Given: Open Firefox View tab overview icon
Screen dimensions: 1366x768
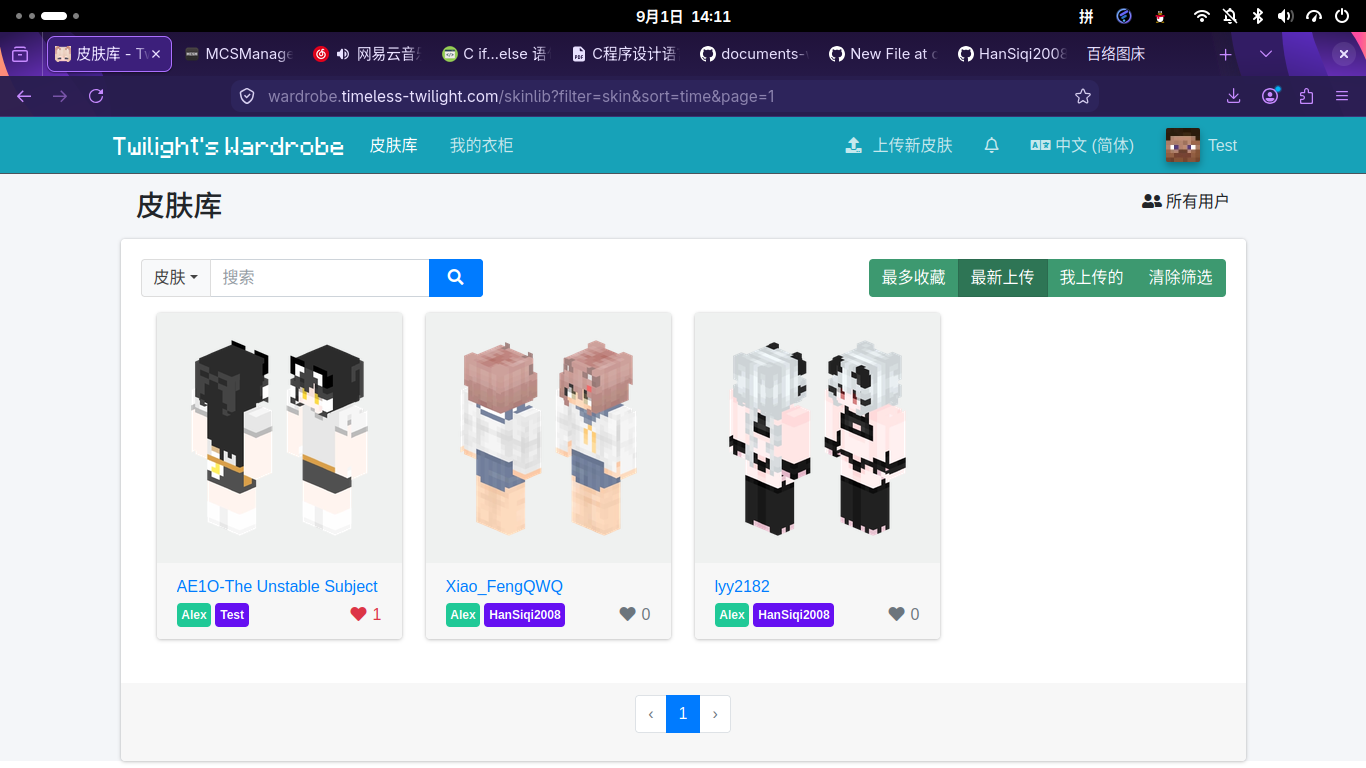Looking at the screenshot, I should coord(21,54).
